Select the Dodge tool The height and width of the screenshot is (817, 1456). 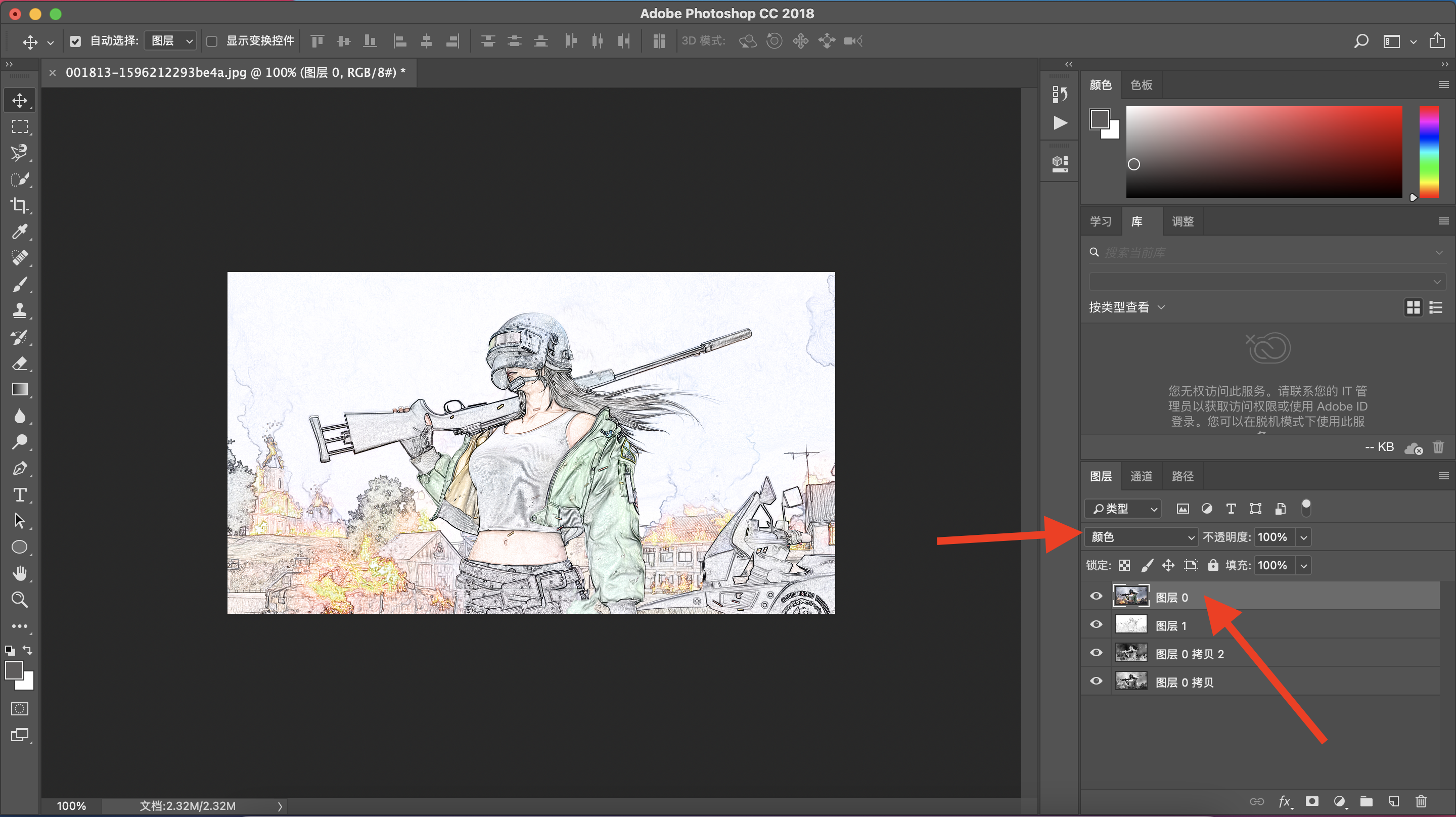pos(20,441)
